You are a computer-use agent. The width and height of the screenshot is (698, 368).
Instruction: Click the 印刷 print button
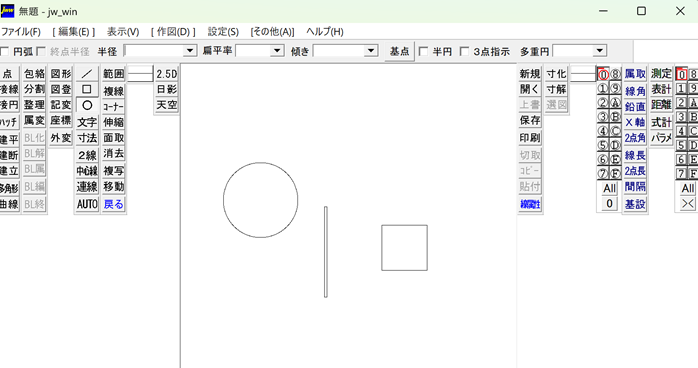pyautogui.click(x=530, y=138)
